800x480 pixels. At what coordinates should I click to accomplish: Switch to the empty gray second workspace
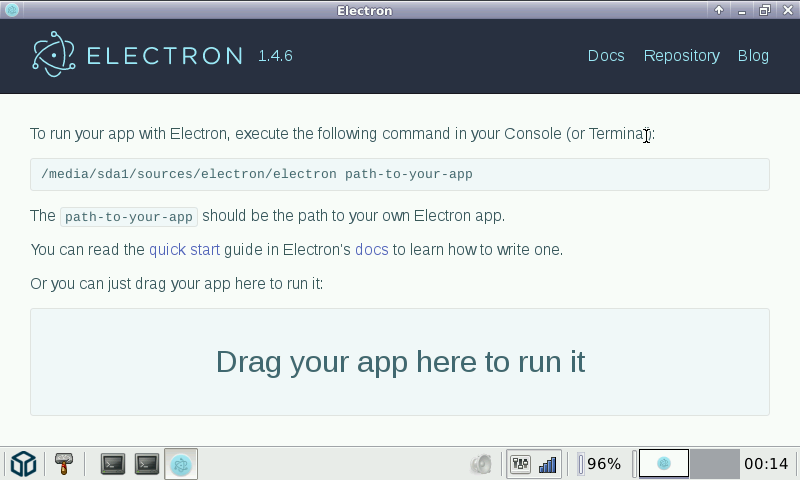coord(715,464)
